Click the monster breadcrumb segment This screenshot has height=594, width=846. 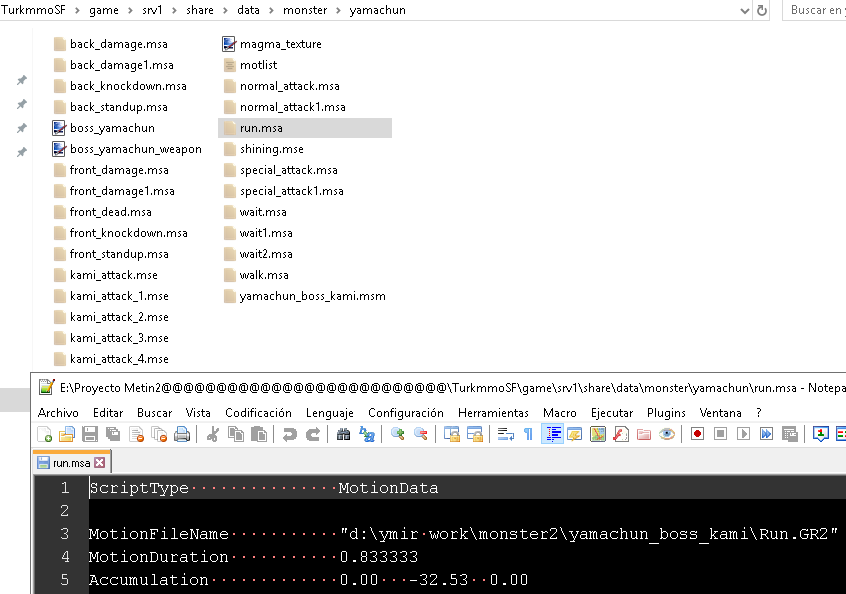click(305, 10)
